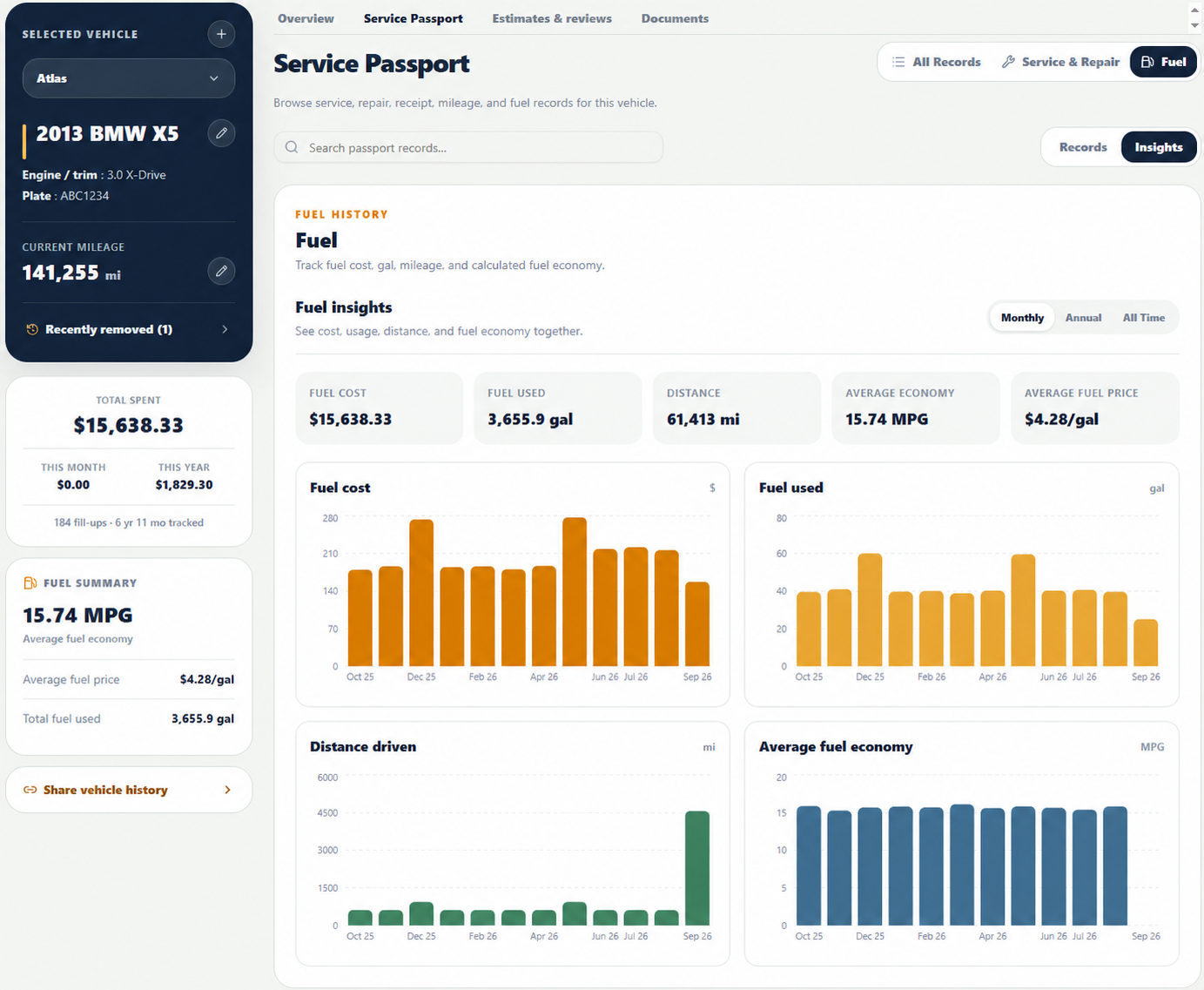Open Estimates & reviews tab
This screenshot has width=1204, height=990.
coord(552,18)
